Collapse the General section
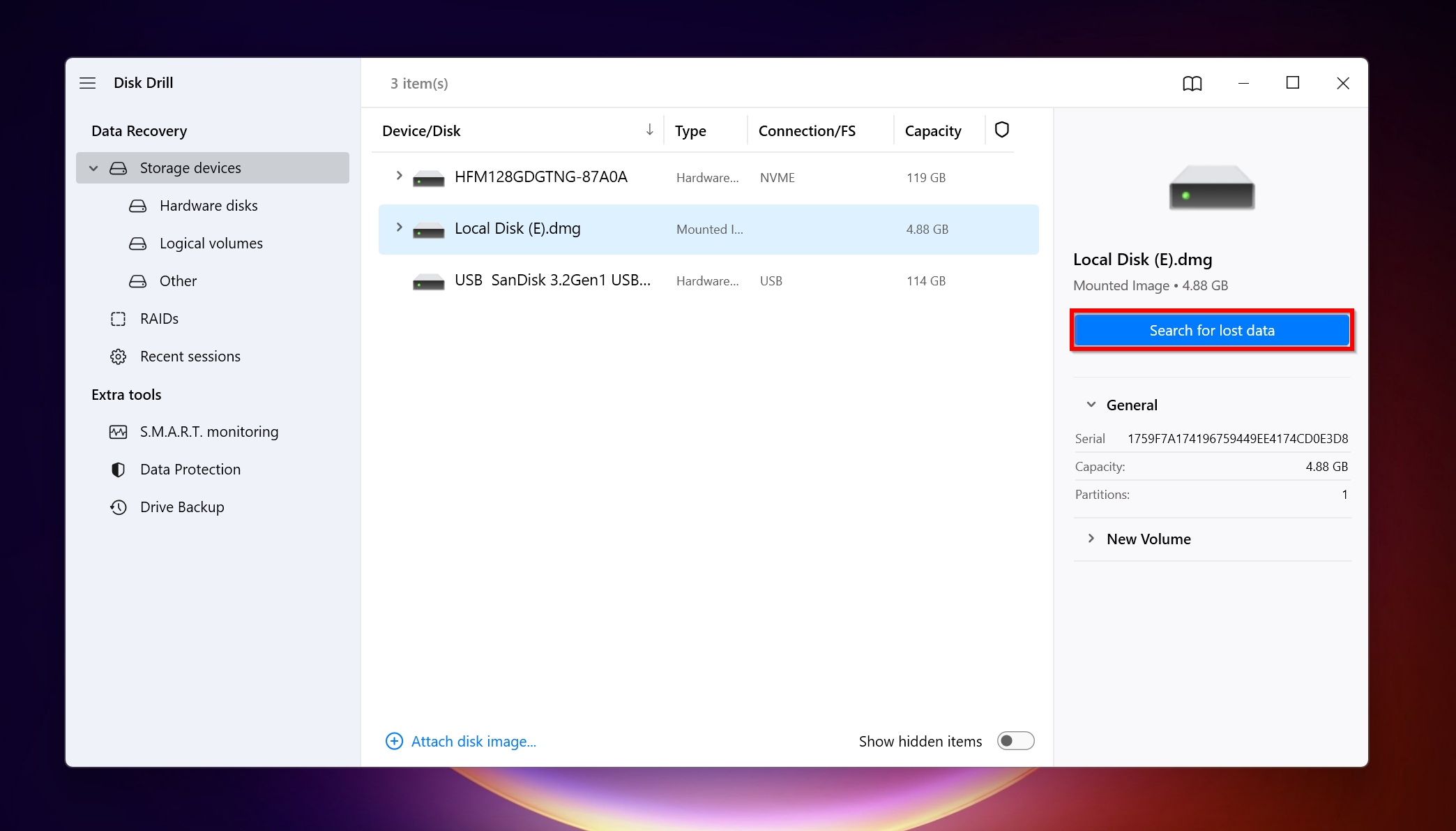The image size is (1456, 831). click(x=1090, y=404)
